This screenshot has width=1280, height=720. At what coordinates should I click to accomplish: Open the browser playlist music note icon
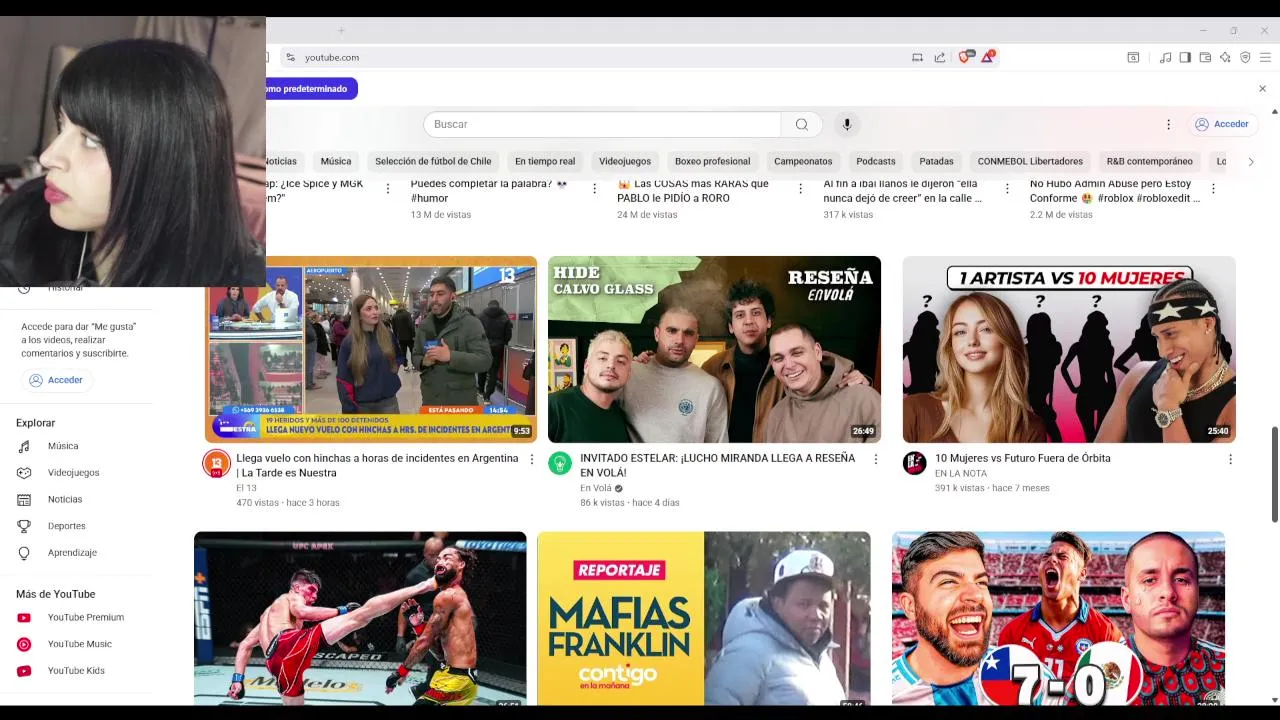coord(1165,57)
